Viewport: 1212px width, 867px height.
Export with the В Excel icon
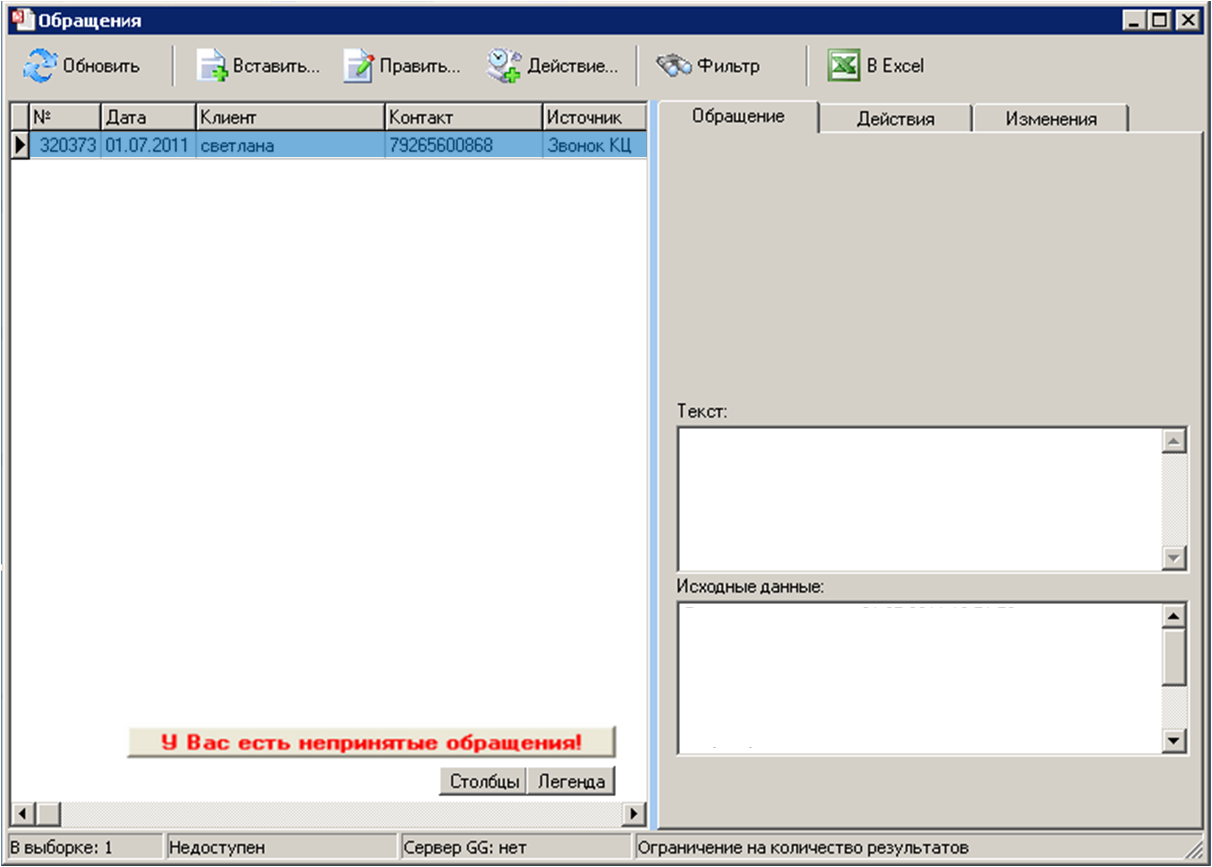coord(844,66)
